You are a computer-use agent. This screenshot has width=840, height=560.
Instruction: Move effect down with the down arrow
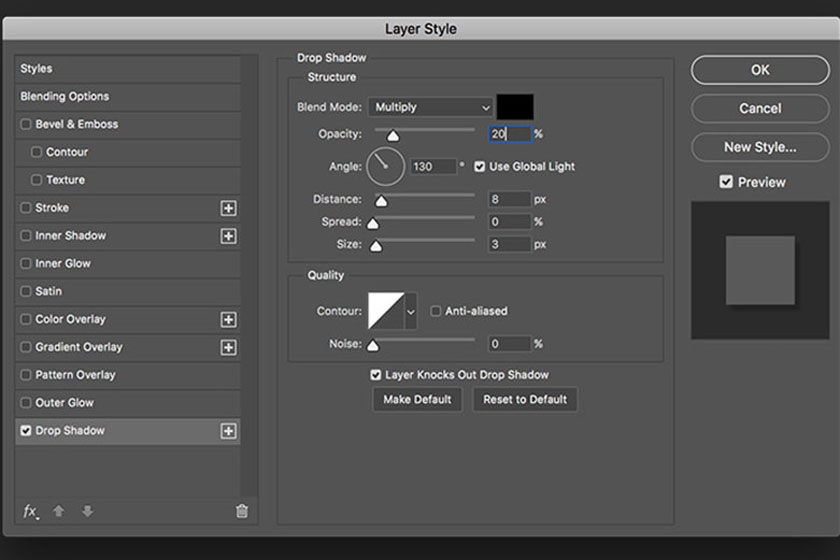pos(87,511)
